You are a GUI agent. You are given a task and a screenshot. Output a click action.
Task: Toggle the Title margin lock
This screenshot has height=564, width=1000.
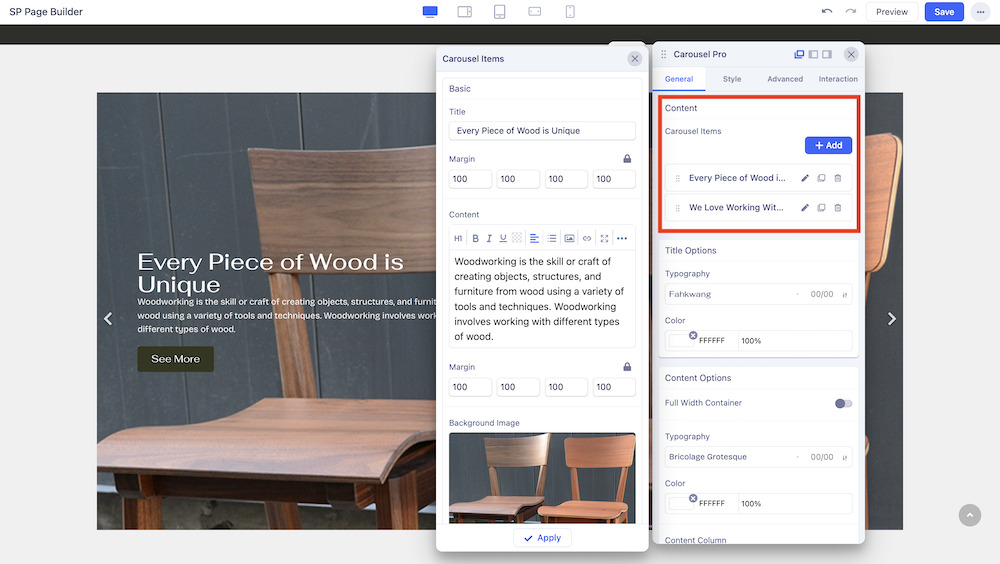point(627,159)
